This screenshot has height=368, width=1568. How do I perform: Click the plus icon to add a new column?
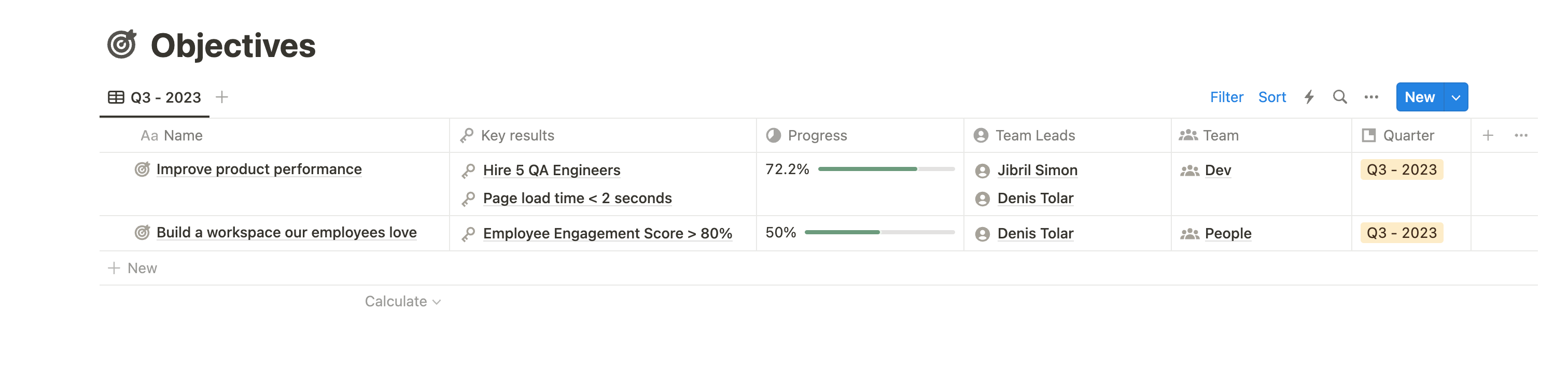(x=1488, y=135)
